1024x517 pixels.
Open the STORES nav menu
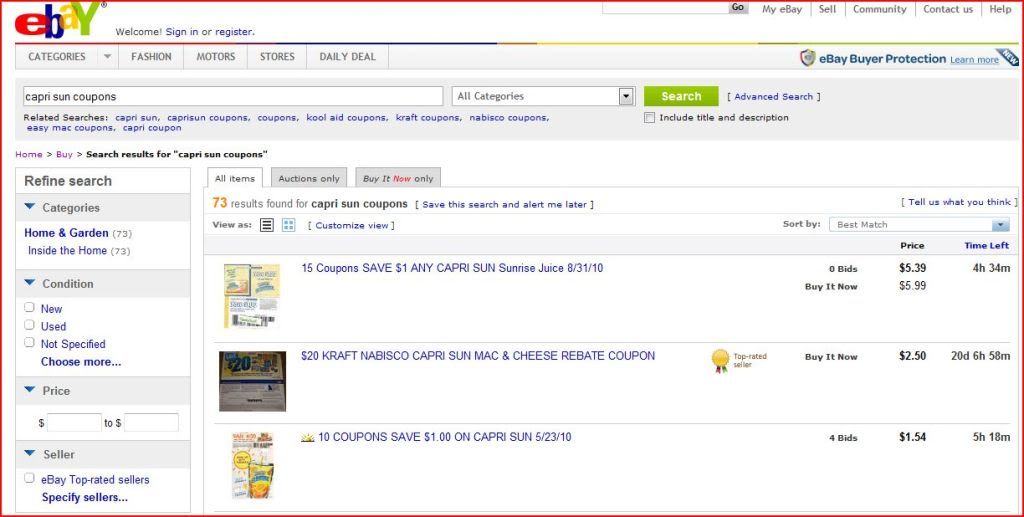click(277, 57)
